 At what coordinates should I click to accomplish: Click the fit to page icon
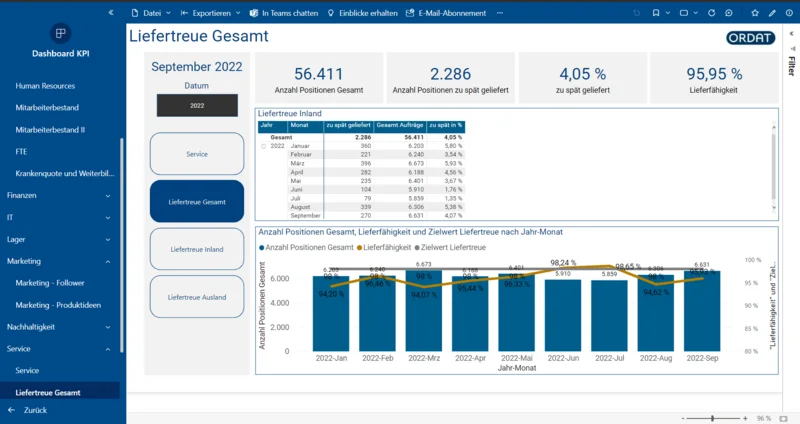[783, 418]
